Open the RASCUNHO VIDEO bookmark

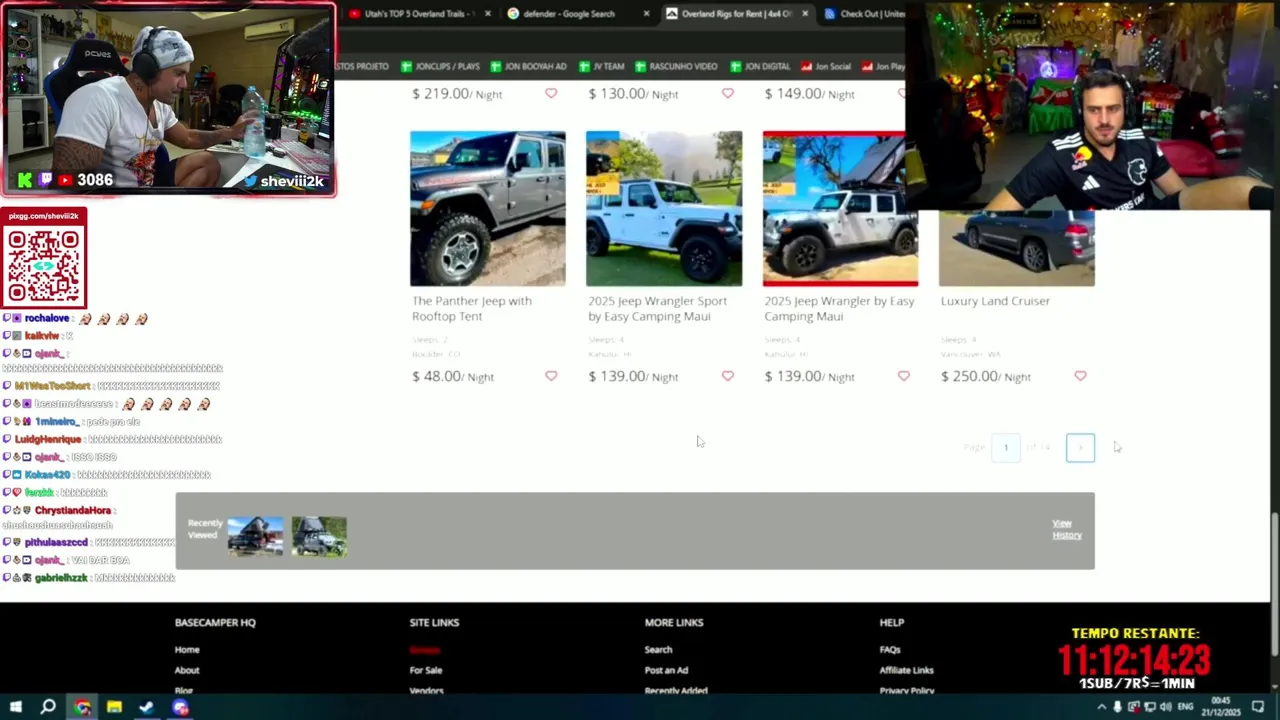[x=676, y=66]
